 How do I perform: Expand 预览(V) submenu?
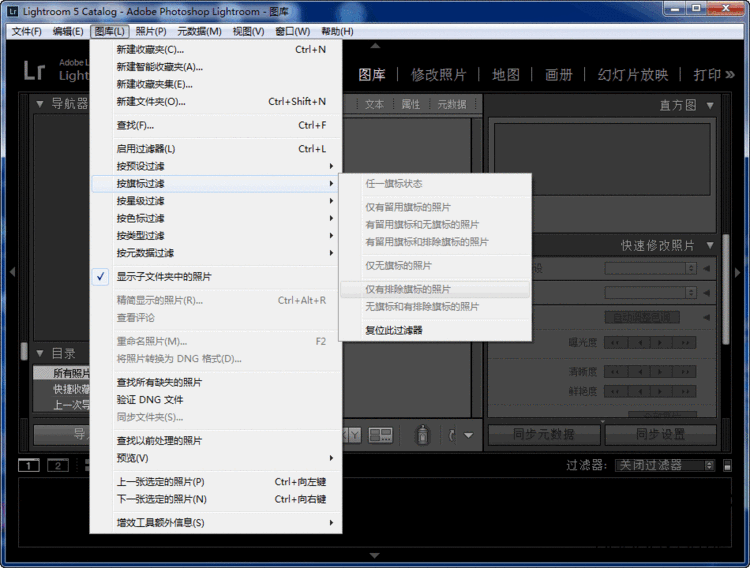coord(216,458)
